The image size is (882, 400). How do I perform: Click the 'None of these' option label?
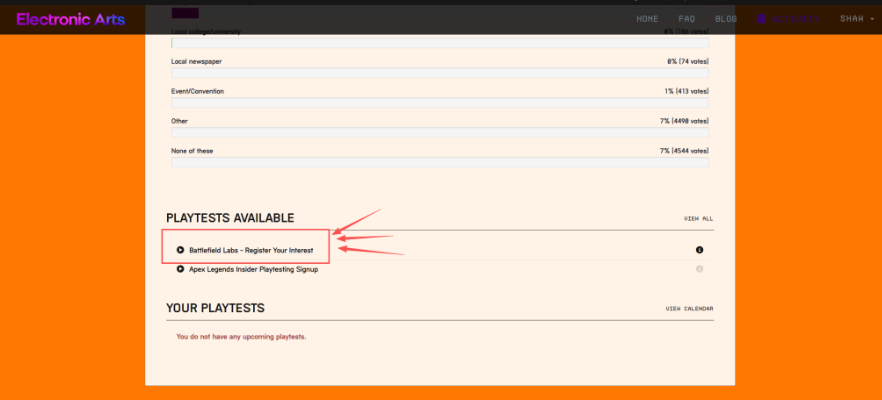point(192,151)
